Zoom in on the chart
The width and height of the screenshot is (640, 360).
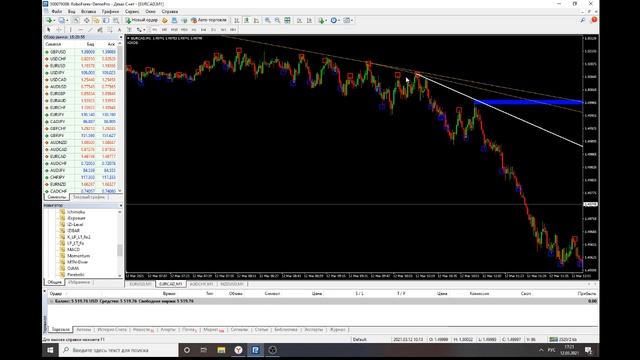click(x=267, y=20)
